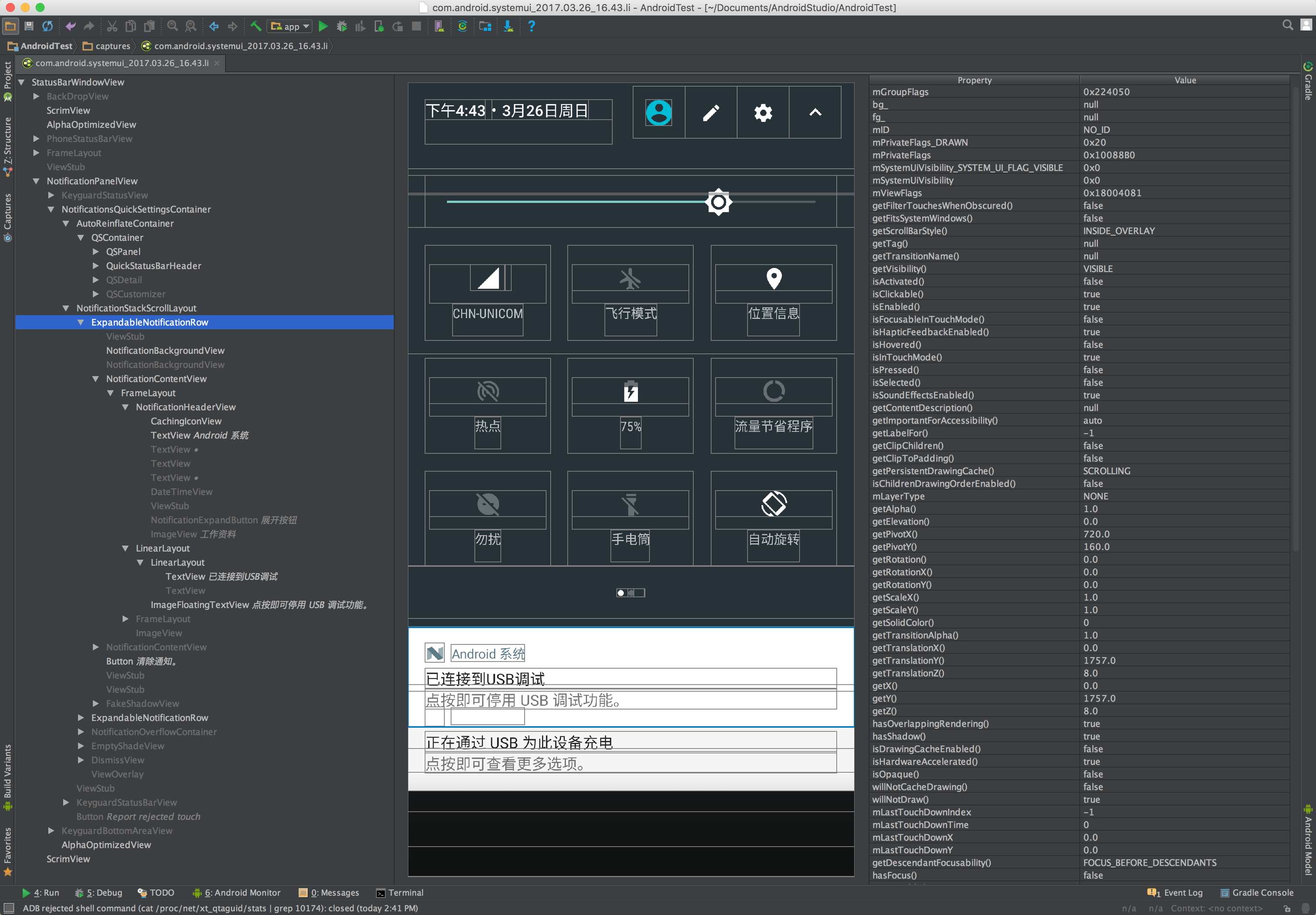Viewport: 1316px width, 915px height.
Task: Close the systemui .li editor tab
Action: point(217,63)
